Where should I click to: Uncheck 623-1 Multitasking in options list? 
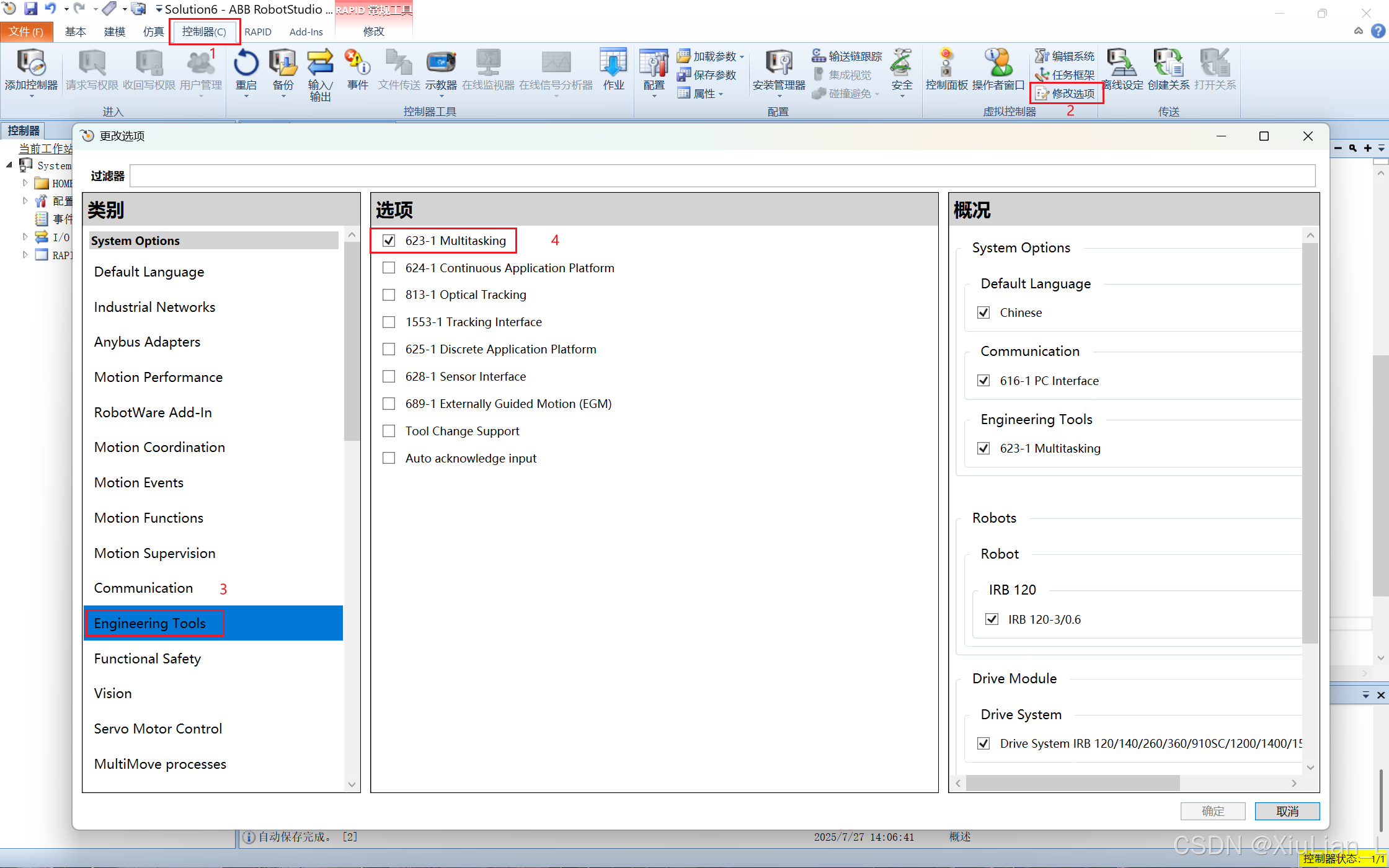click(x=389, y=241)
